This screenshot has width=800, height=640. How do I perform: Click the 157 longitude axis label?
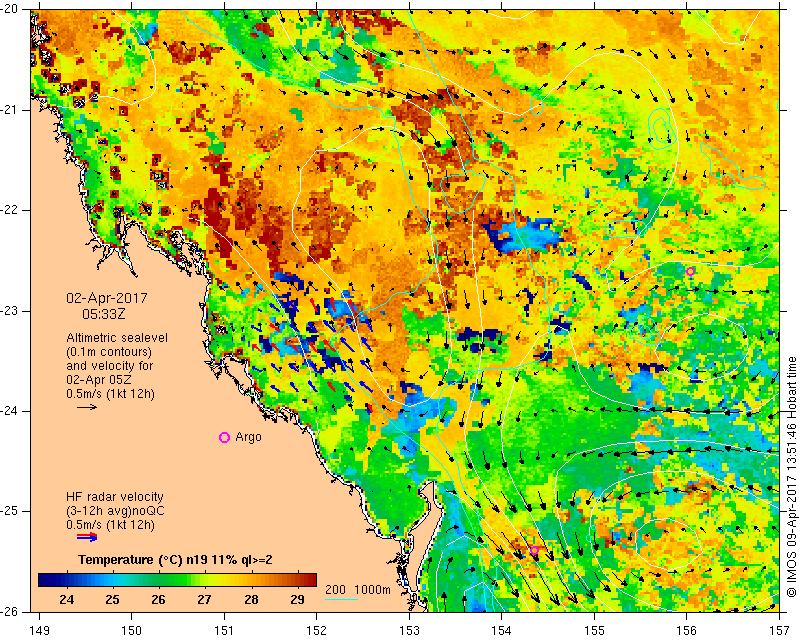[780, 630]
